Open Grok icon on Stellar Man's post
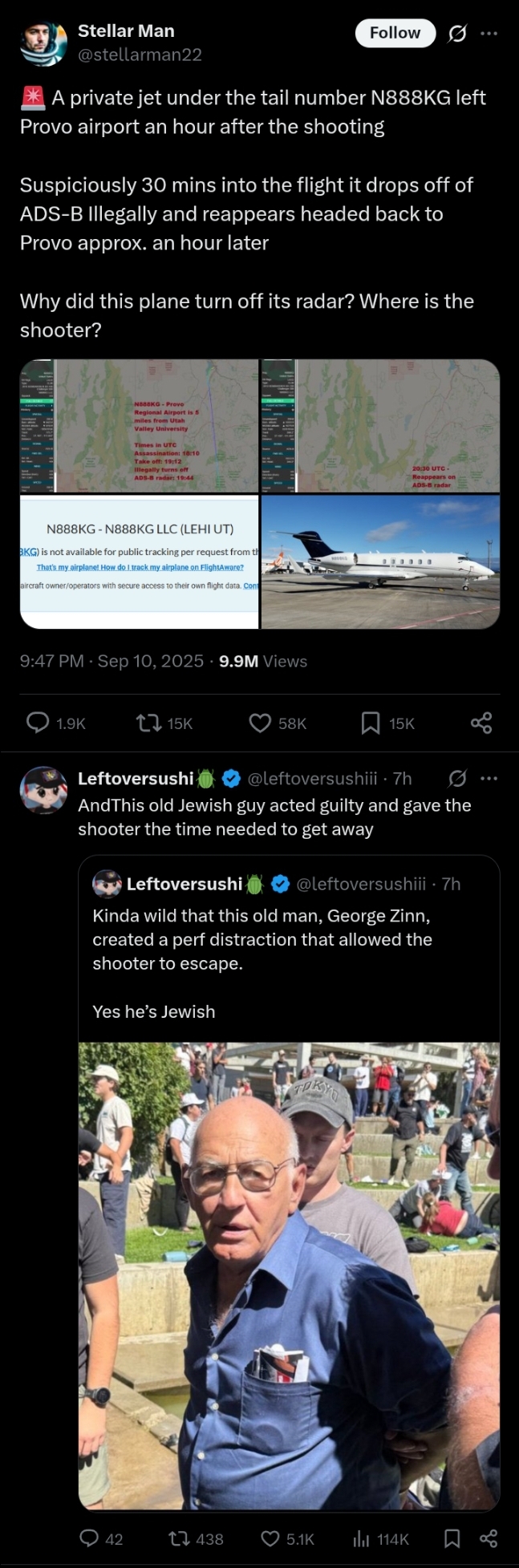Viewport: 519px width, 1568px height. 457,33
